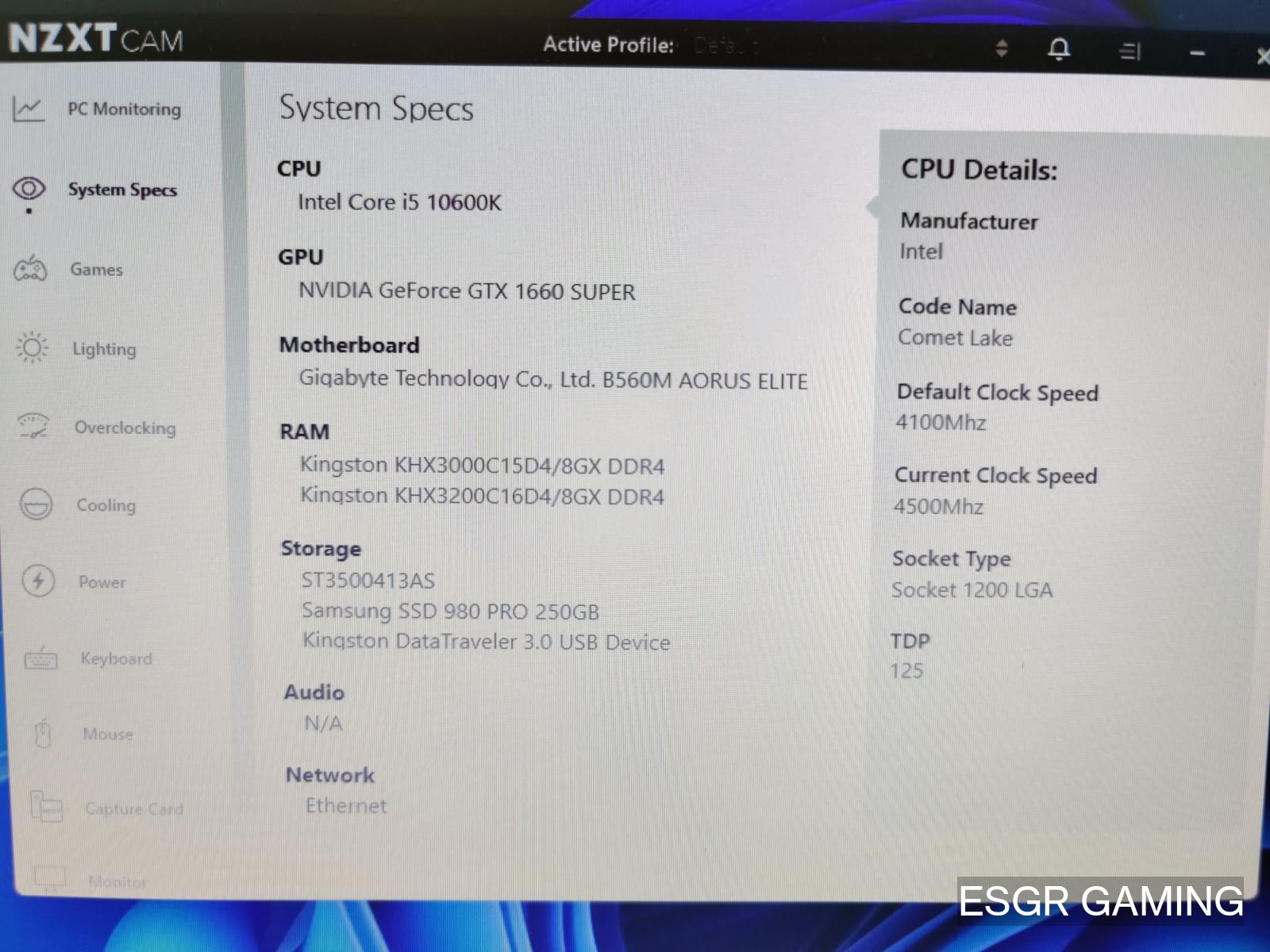Screen dimensions: 1270x952
Task: Open the menu list icon in title bar
Action: click(1130, 52)
